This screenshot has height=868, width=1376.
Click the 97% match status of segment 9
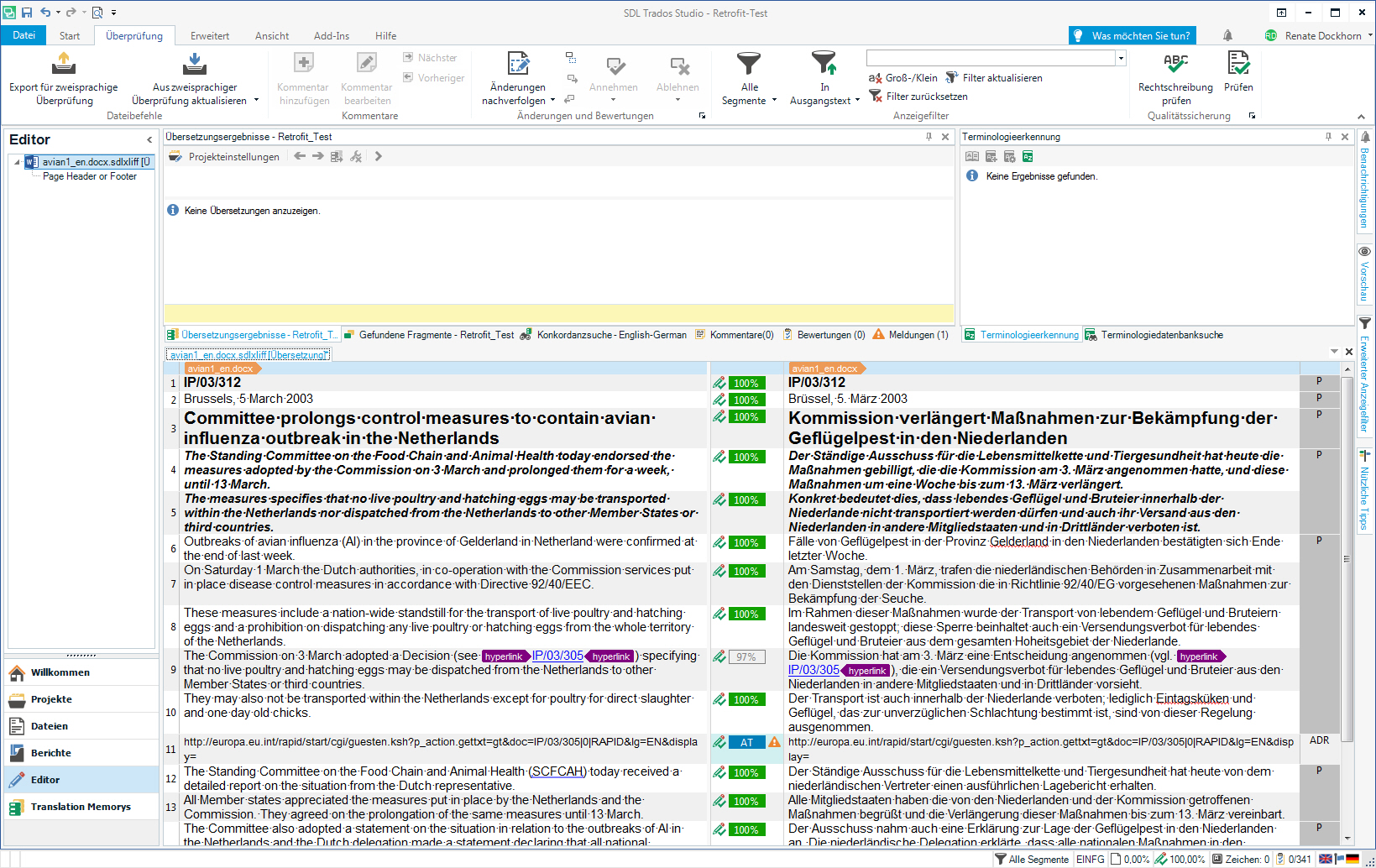point(746,657)
